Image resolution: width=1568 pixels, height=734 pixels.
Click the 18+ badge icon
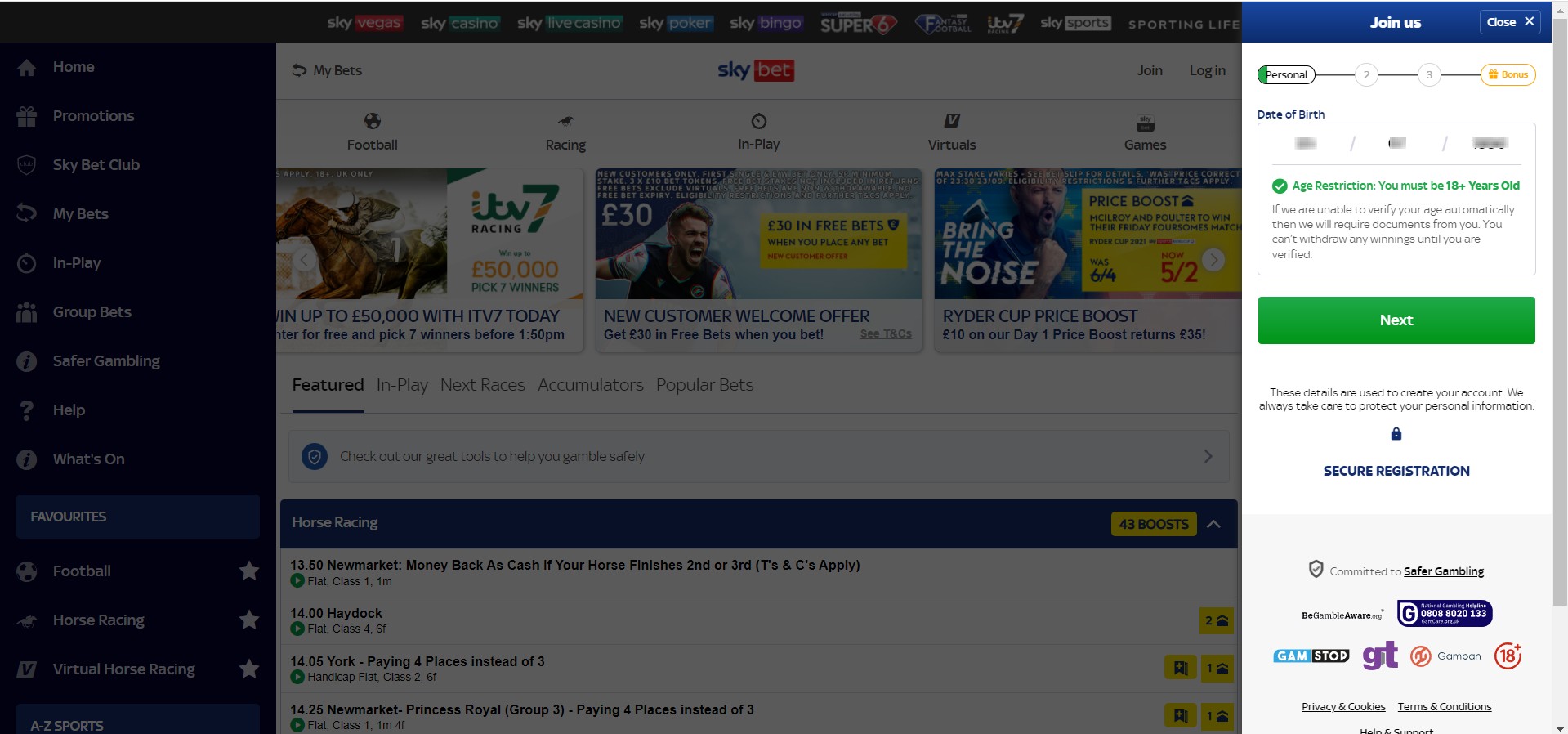tap(1508, 656)
